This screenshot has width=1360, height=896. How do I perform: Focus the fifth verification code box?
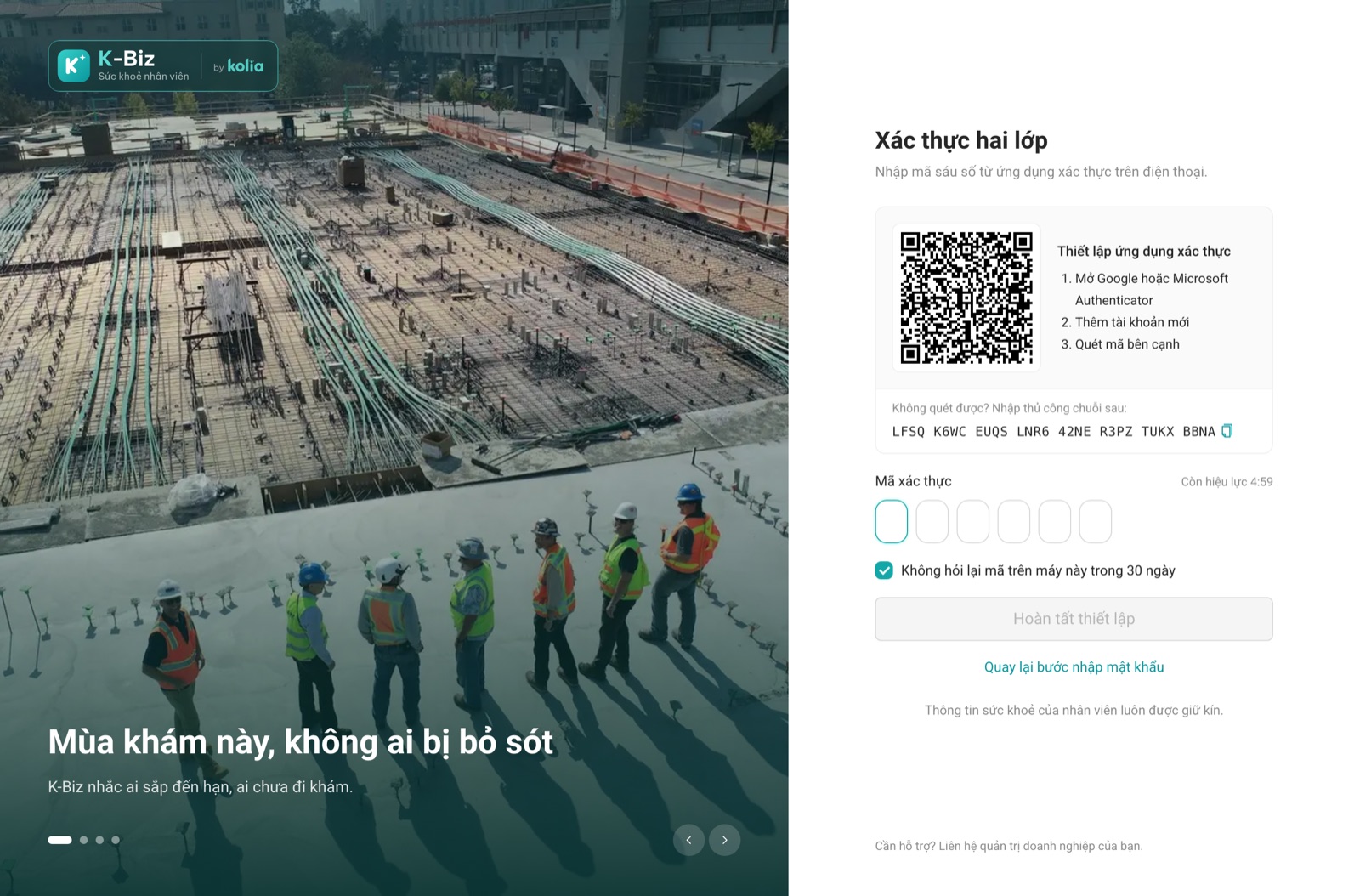click(x=1055, y=521)
